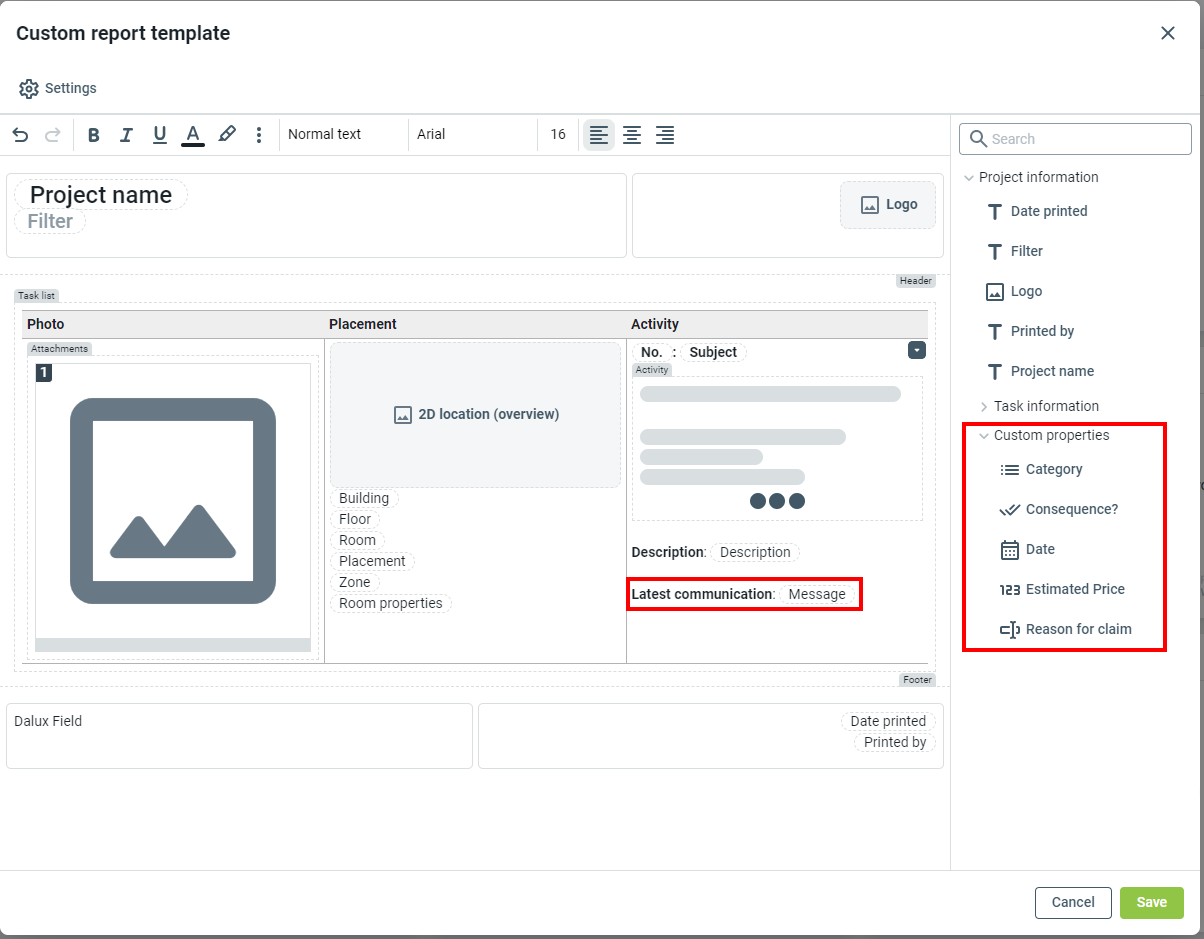This screenshot has height=939, width=1204.
Task: Open the text color picker
Action: [x=193, y=135]
